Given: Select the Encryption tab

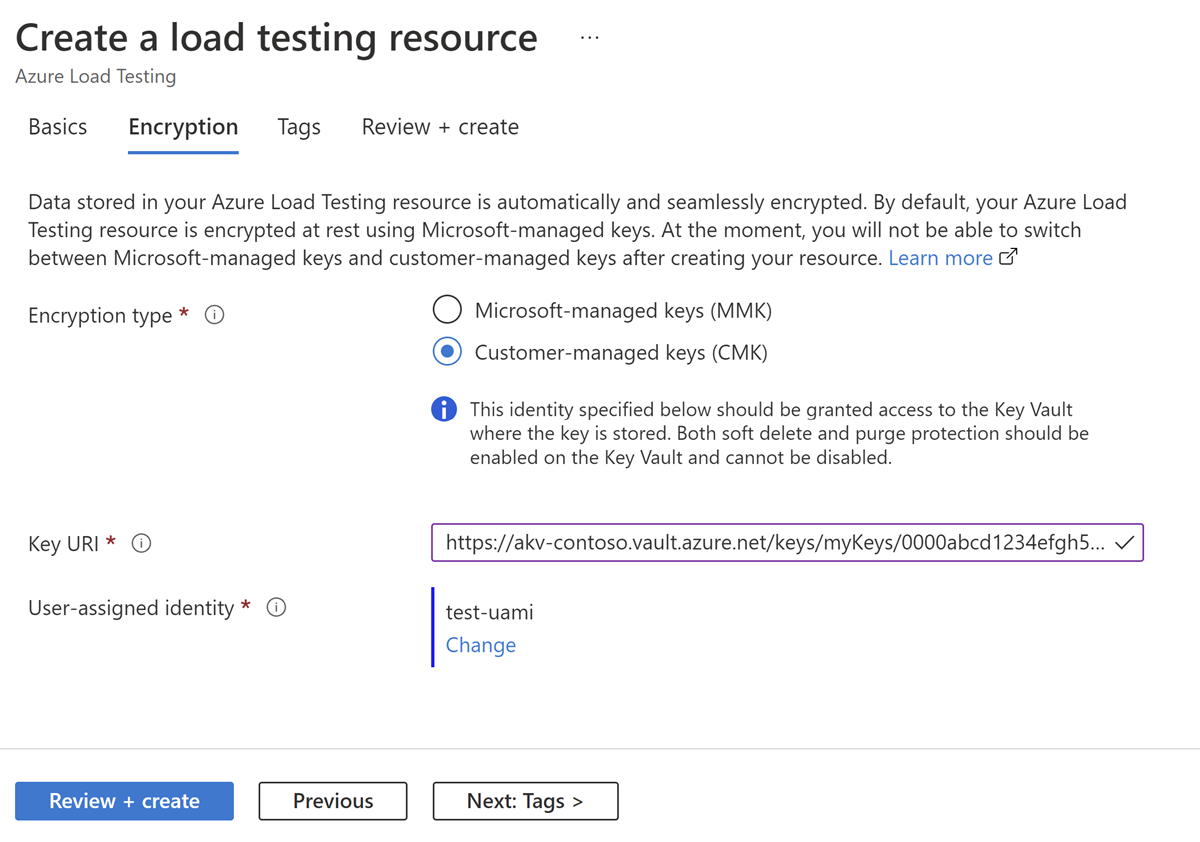Looking at the screenshot, I should [x=183, y=127].
